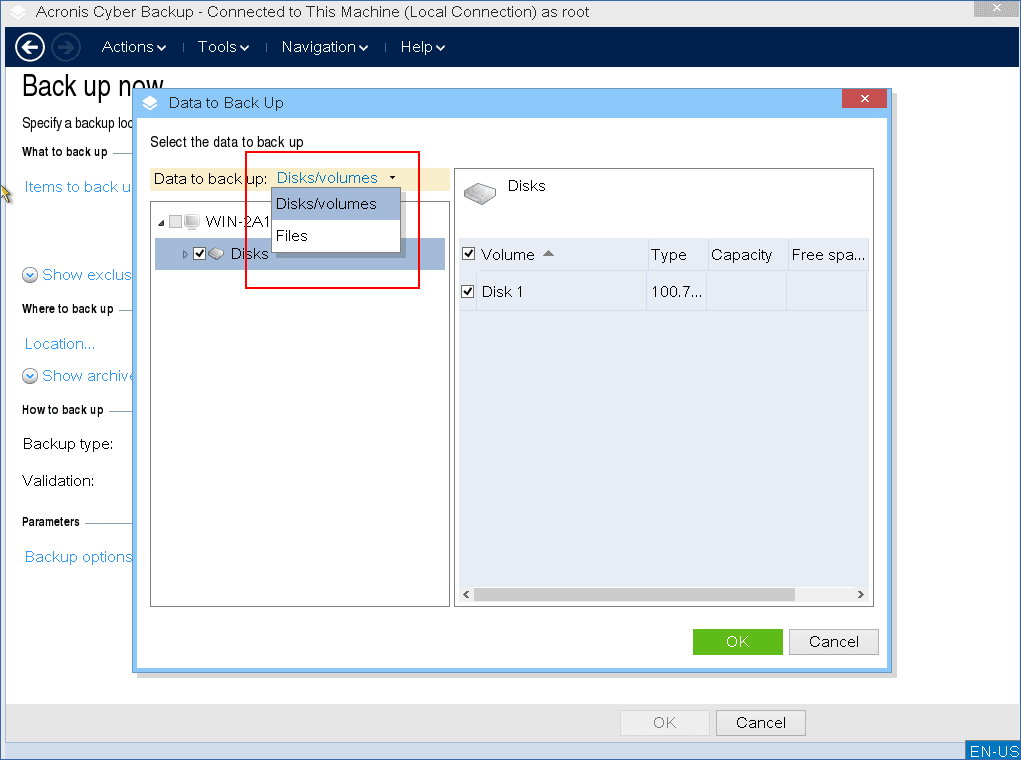Image resolution: width=1021 pixels, height=760 pixels.
Task: Open the Backup options link
Action: 78,557
